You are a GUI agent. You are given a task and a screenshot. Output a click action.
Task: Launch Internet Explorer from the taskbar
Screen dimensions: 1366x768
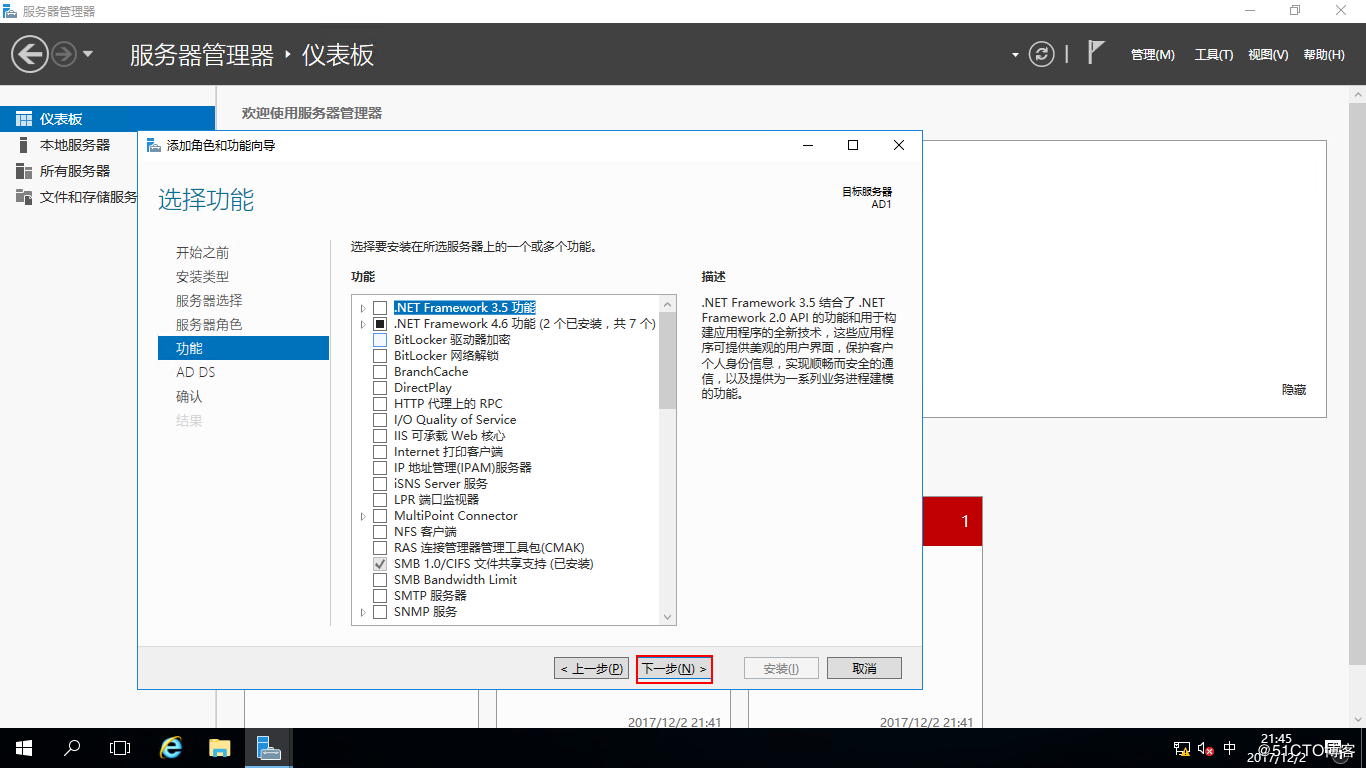click(x=171, y=748)
